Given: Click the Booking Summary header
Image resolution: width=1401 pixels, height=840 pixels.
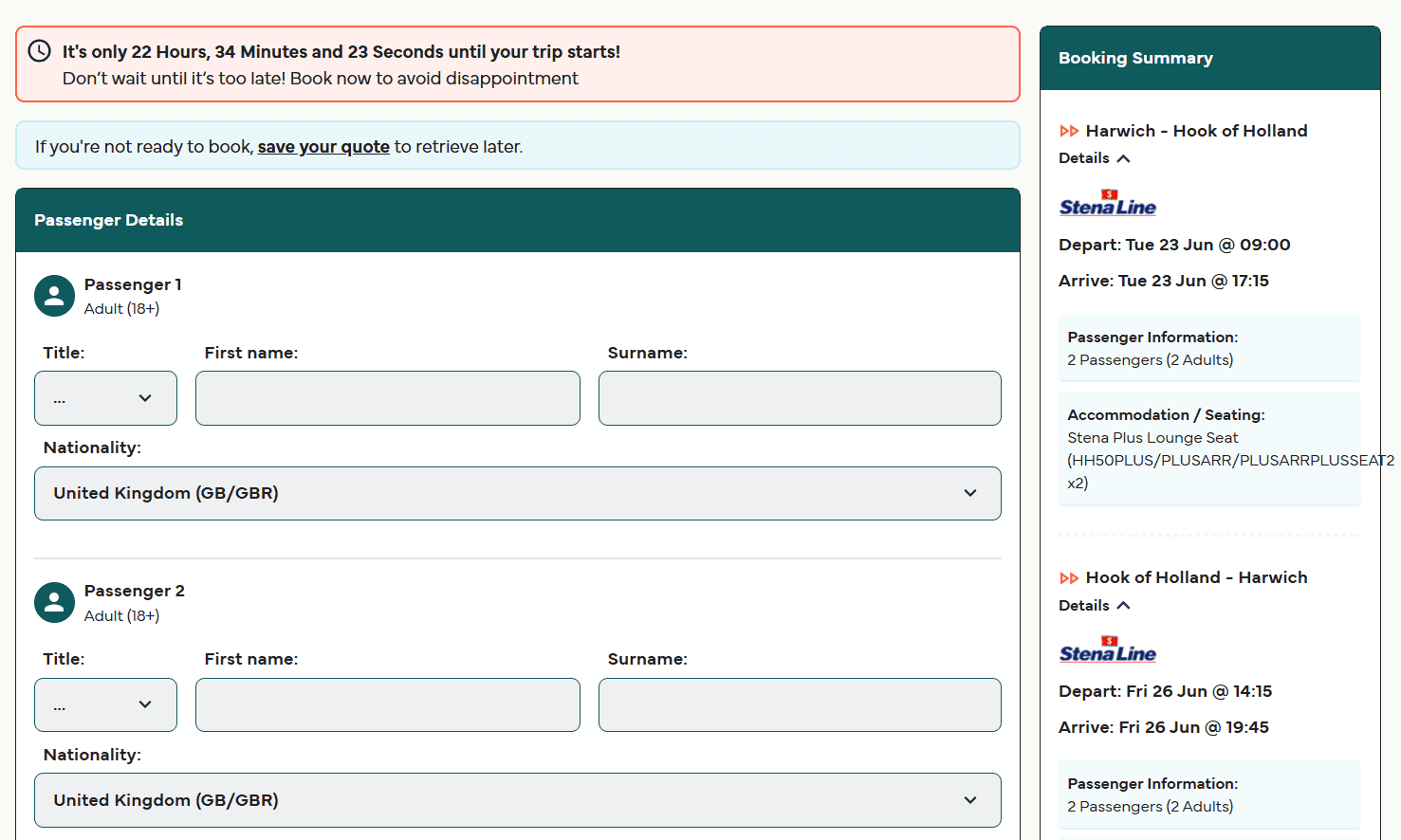Looking at the screenshot, I should (1210, 58).
